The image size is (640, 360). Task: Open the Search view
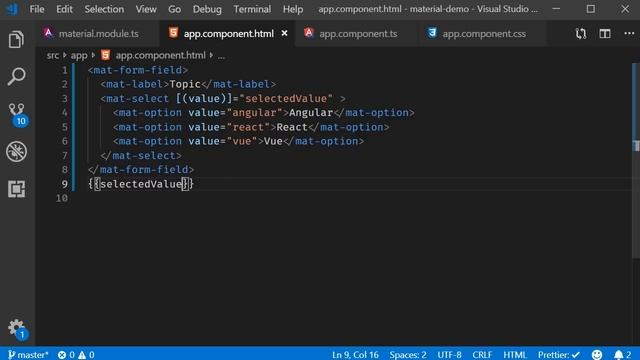(x=16, y=76)
